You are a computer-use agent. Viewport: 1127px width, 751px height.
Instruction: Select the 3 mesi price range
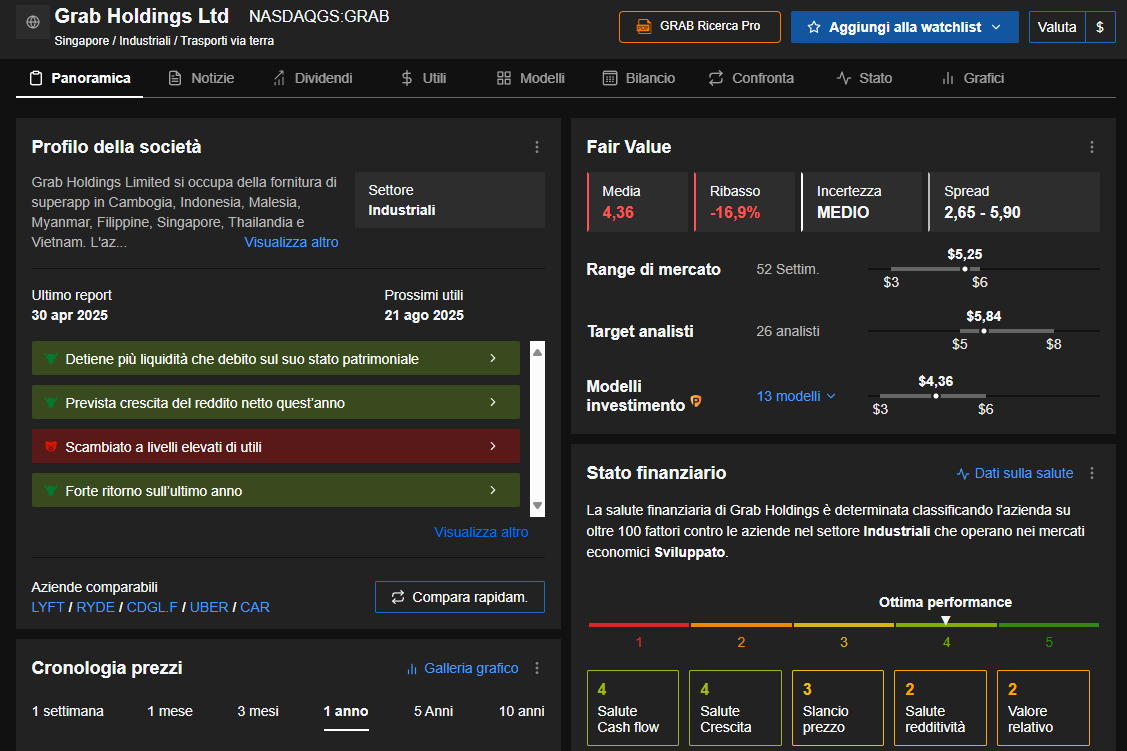point(258,711)
